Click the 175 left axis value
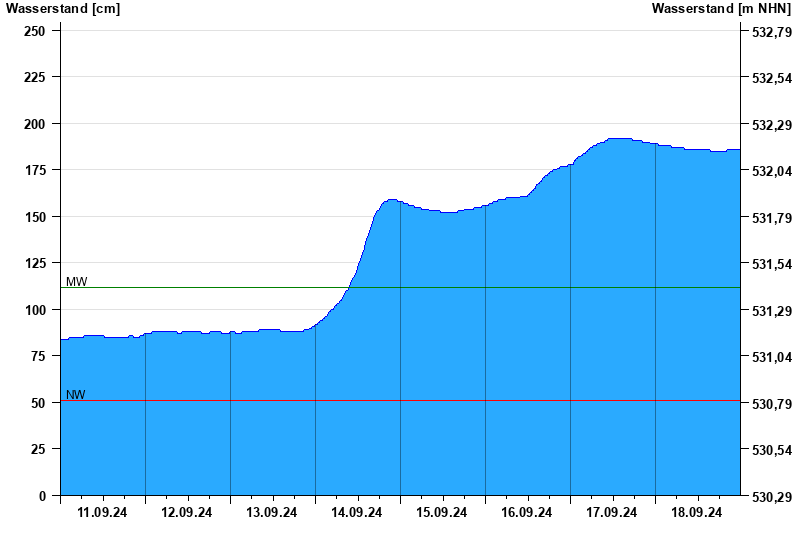800x550 pixels. [x=34, y=170]
